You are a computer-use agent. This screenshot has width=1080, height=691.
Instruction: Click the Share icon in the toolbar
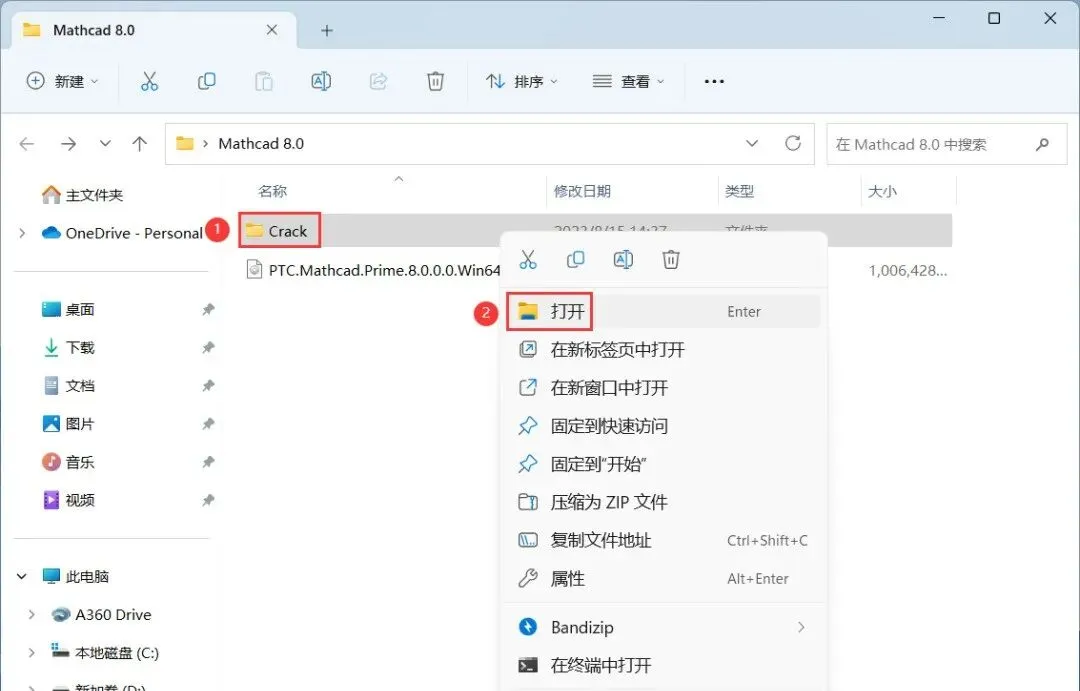378,81
